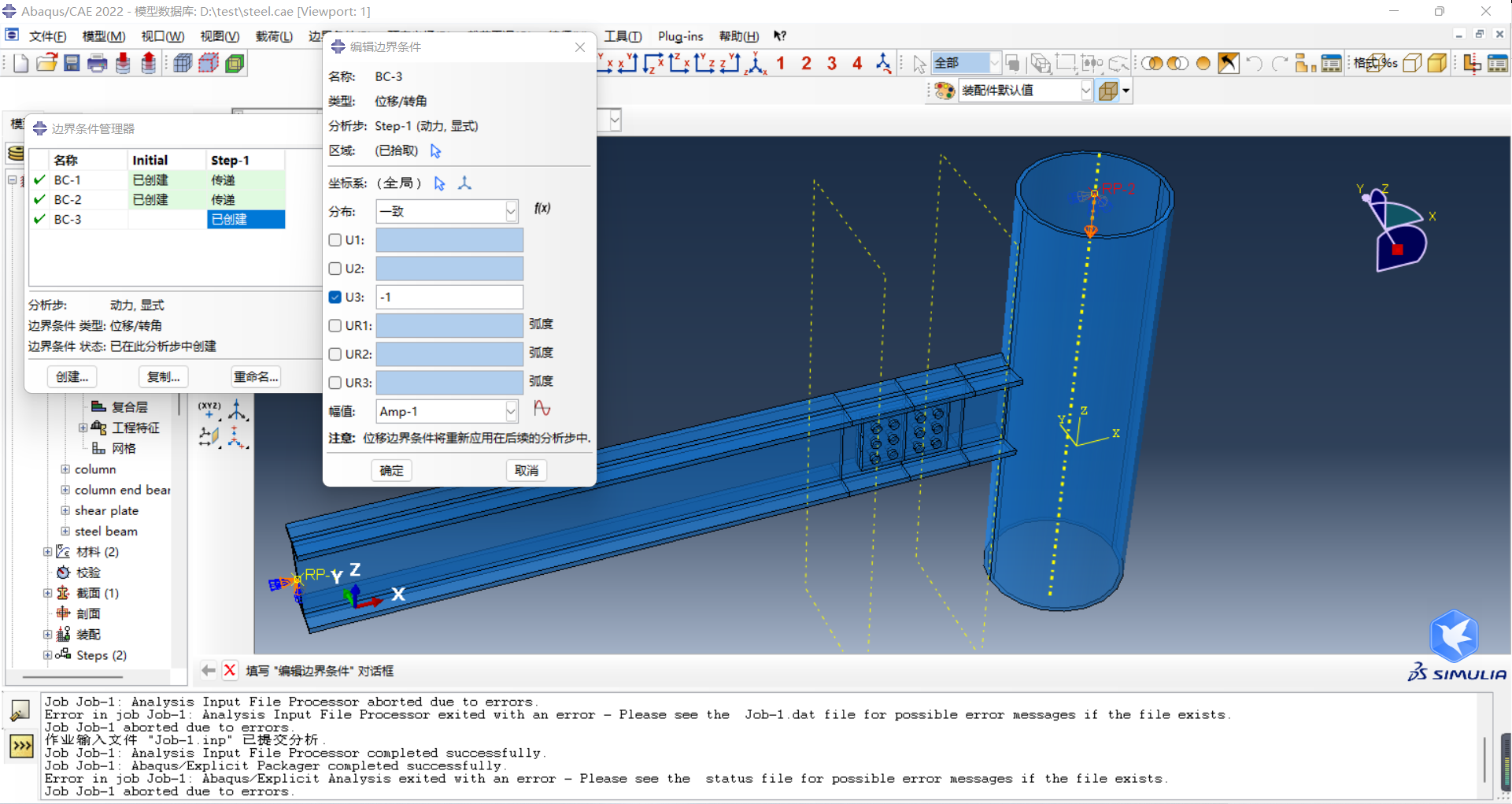
Task: Click the create amplitude icon beside Amp-1
Action: [x=542, y=409]
